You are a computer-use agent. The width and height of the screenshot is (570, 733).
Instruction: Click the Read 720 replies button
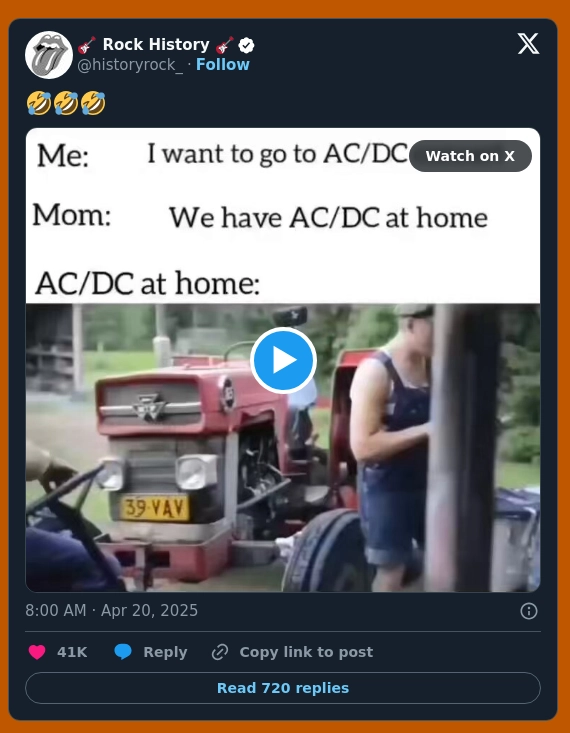coord(283,688)
